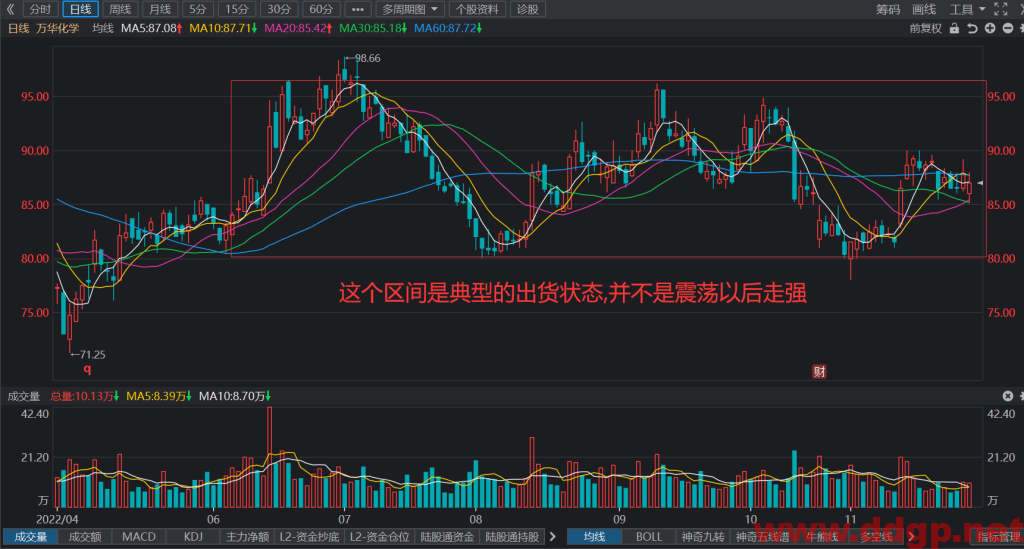The height and width of the screenshot is (549, 1024).
Task: Expand the 多周期图 dropdown
Action: coord(409,9)
